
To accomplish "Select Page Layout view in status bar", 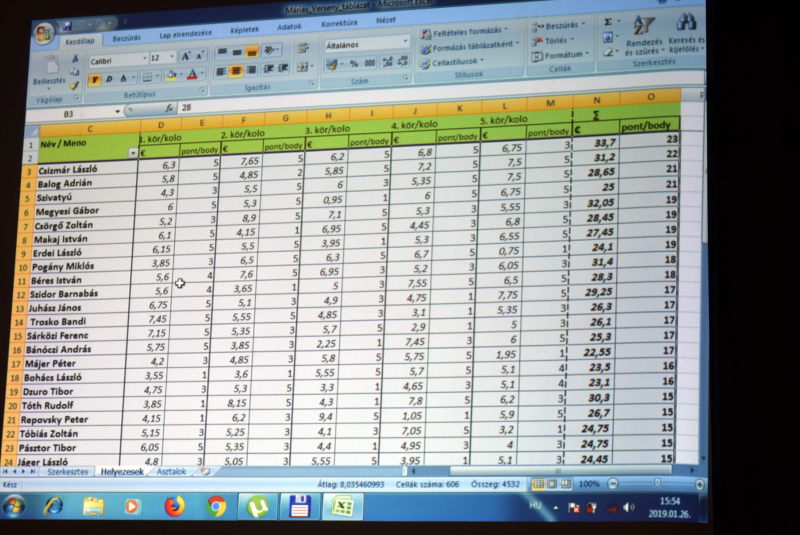I will tap(552, 483).
